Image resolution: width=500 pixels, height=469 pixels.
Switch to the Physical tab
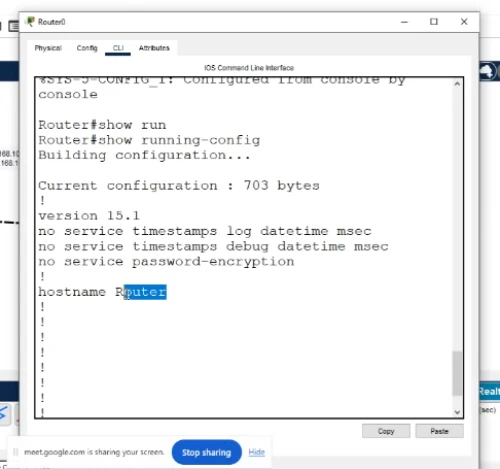click(x=48, y=48)
